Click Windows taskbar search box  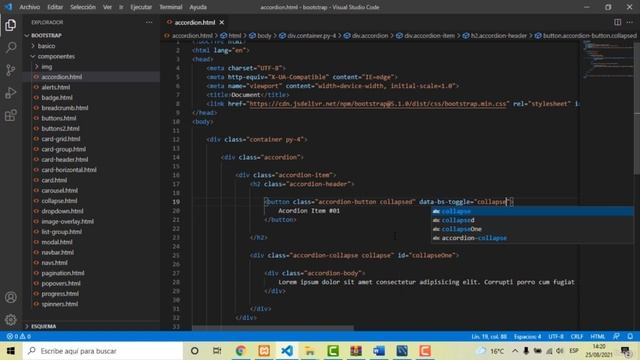103,351
